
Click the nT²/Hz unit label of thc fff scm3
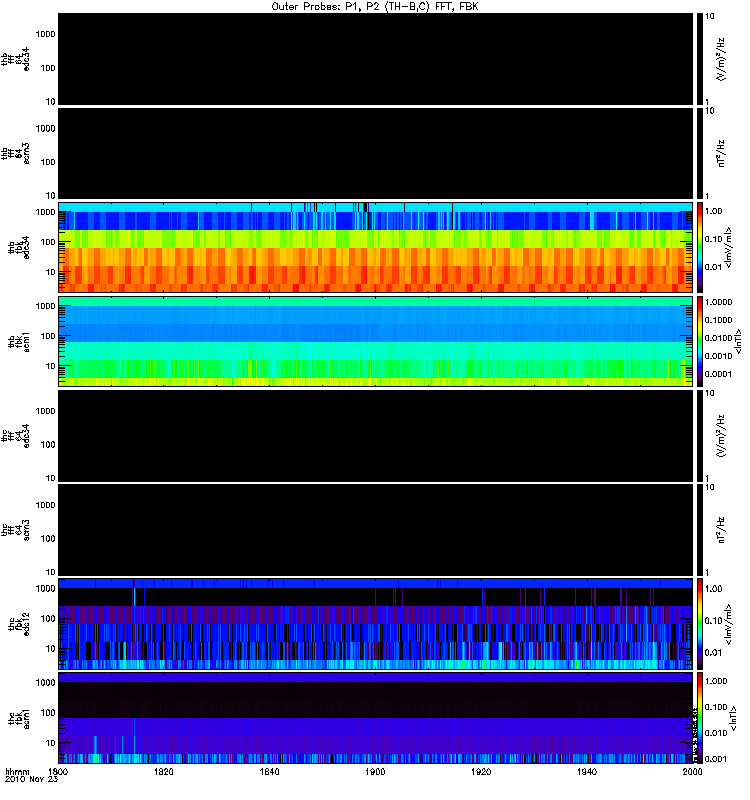click(721, 530)
